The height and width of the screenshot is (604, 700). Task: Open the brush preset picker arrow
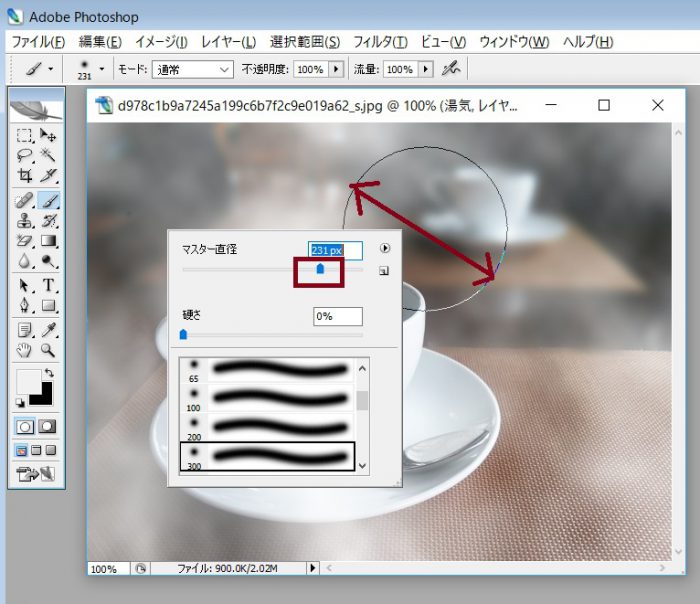pos(102,69)
